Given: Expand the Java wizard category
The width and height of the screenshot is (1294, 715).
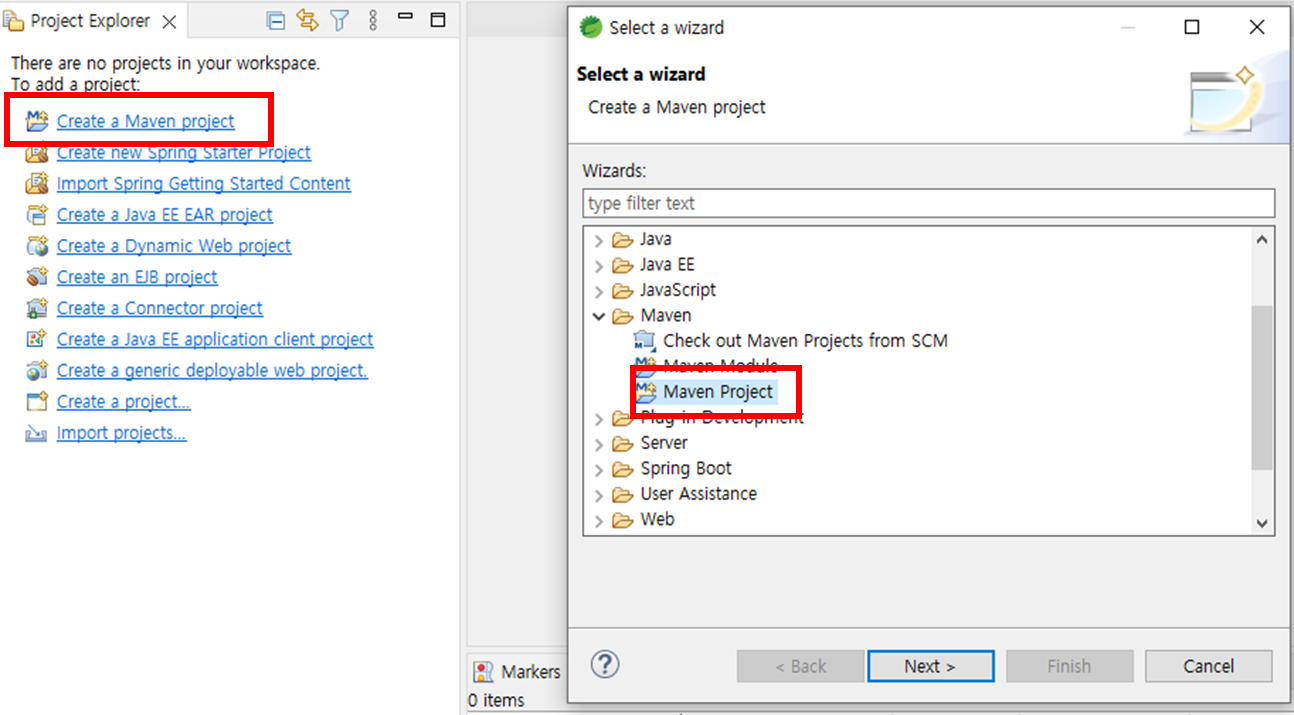Looking at the screenshot, I should [x=598, y=240].
